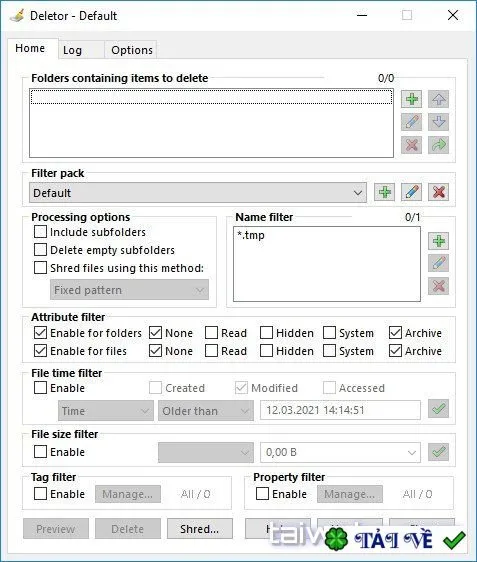Click Manage... button in Tag filter
The width and height of the screenshot is (477, 562).
click(128, 494)
